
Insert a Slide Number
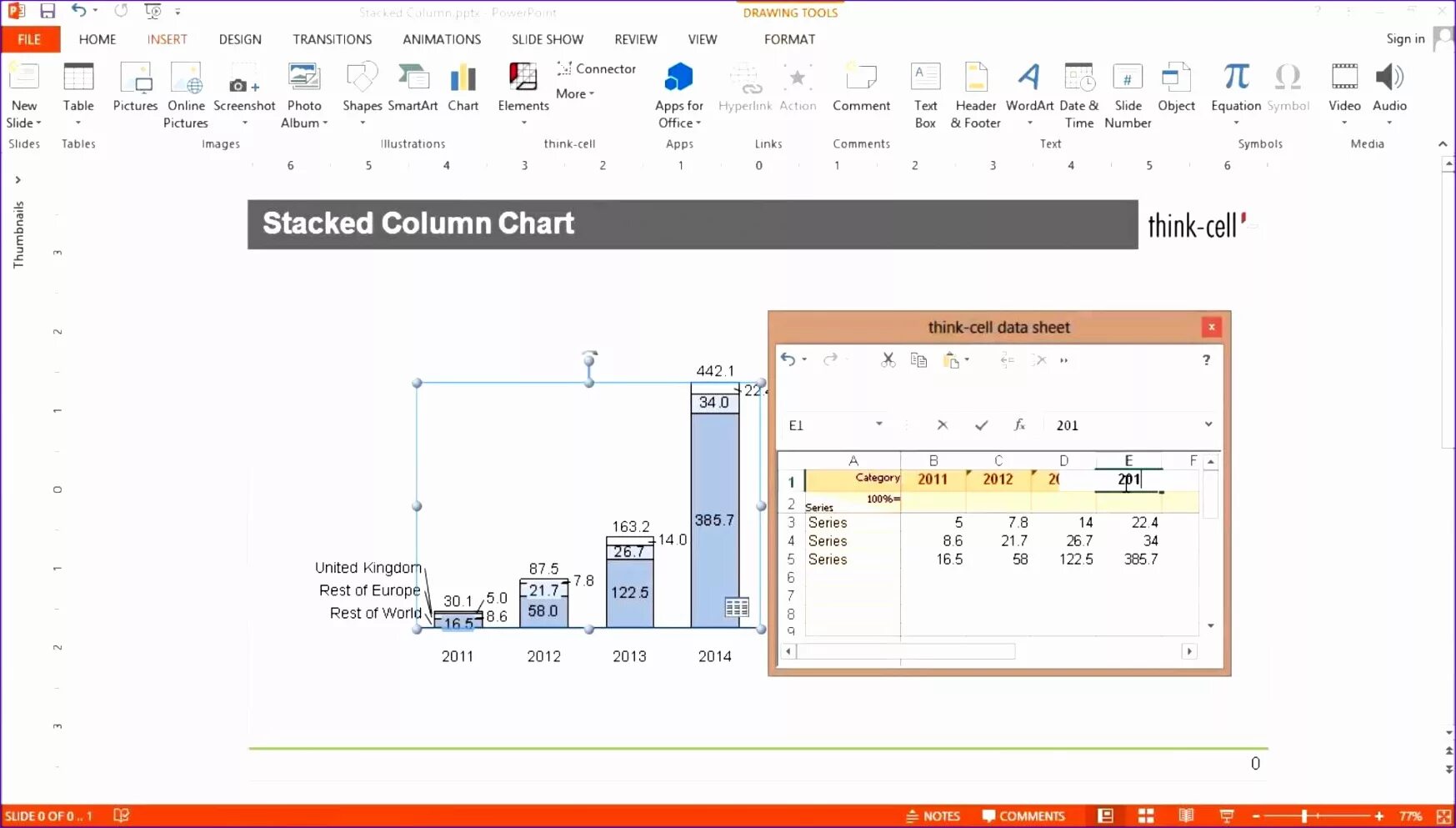tap(1128, 78)
